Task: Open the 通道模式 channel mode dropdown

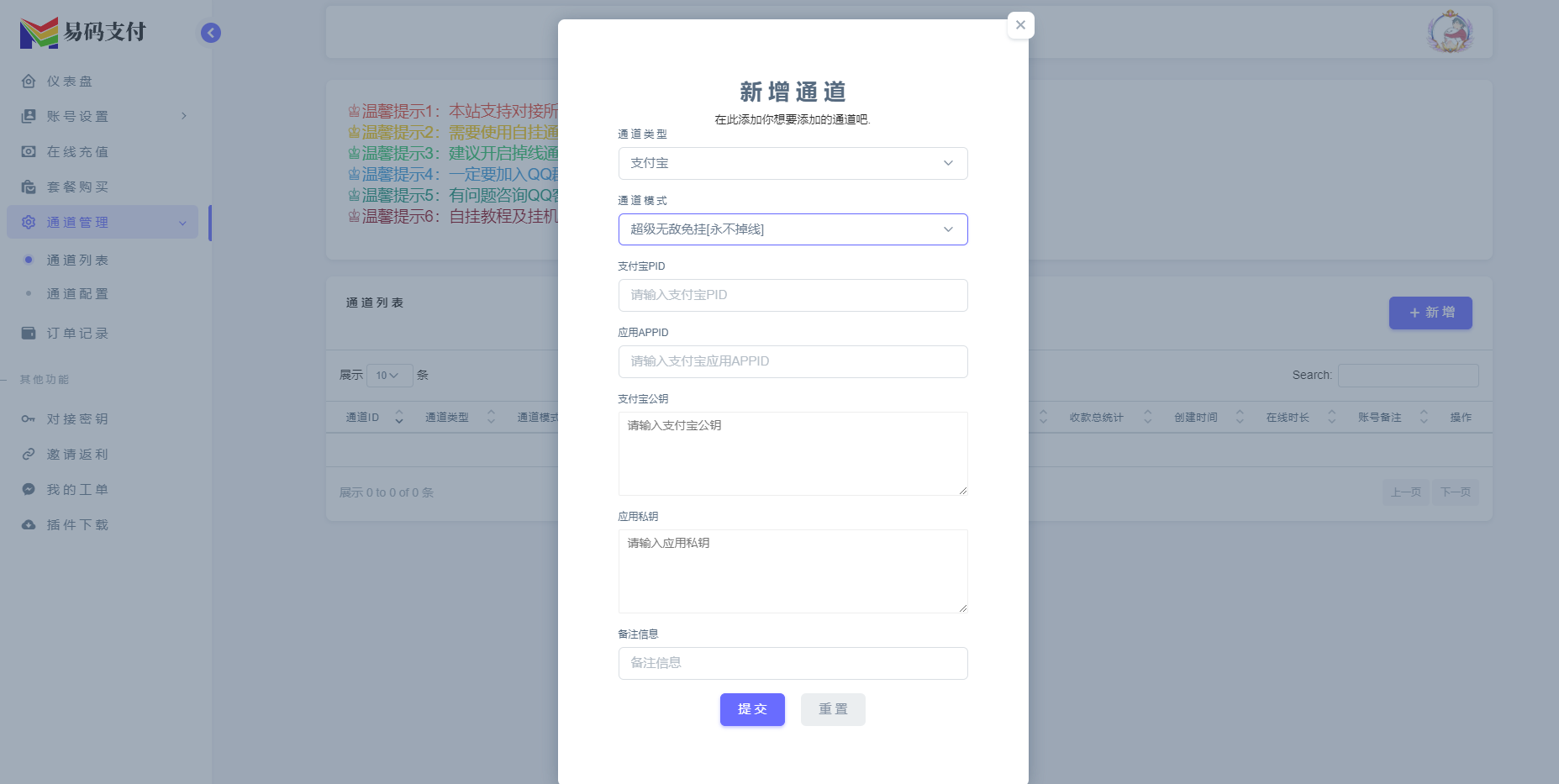Action: point(792,229)
